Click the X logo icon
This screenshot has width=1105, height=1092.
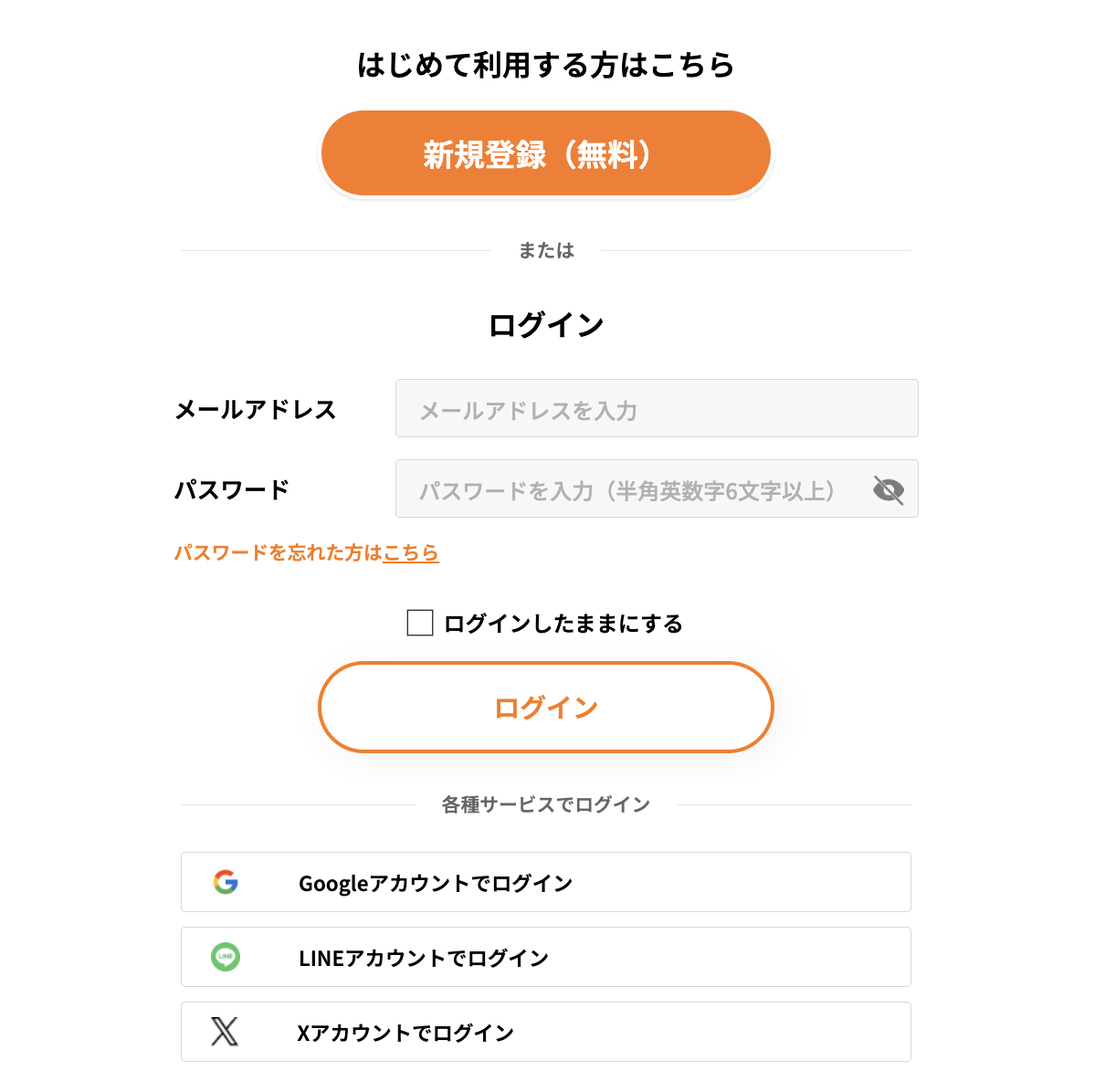(x=225, y=1032)
